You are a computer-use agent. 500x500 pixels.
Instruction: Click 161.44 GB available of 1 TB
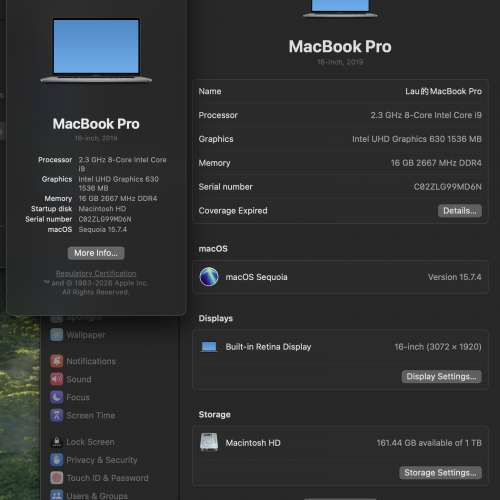click(429, 443)
